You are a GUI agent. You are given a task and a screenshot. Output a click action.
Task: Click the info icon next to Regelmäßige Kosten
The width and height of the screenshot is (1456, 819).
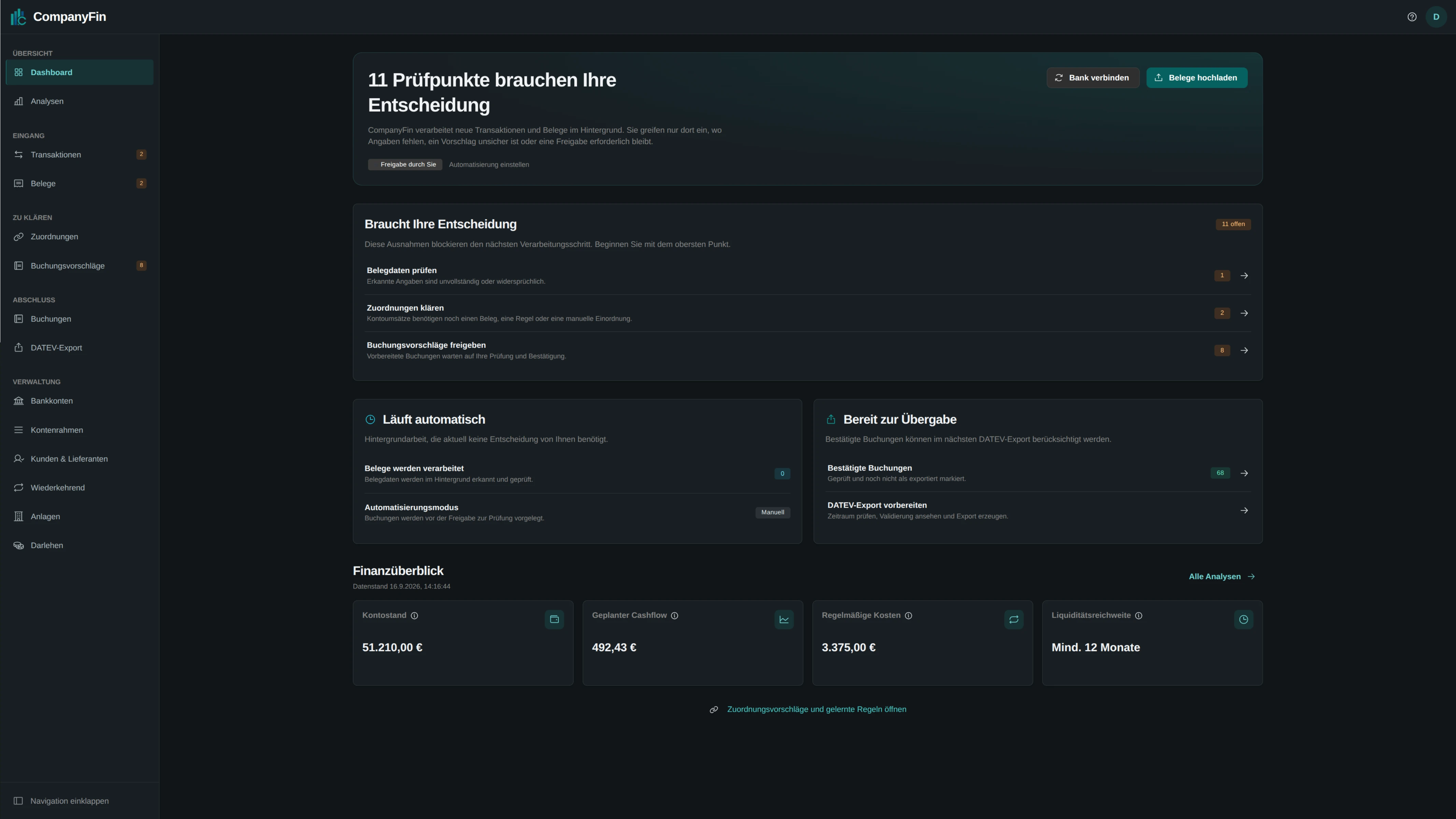pyautogui.click(x=908, y=616)
